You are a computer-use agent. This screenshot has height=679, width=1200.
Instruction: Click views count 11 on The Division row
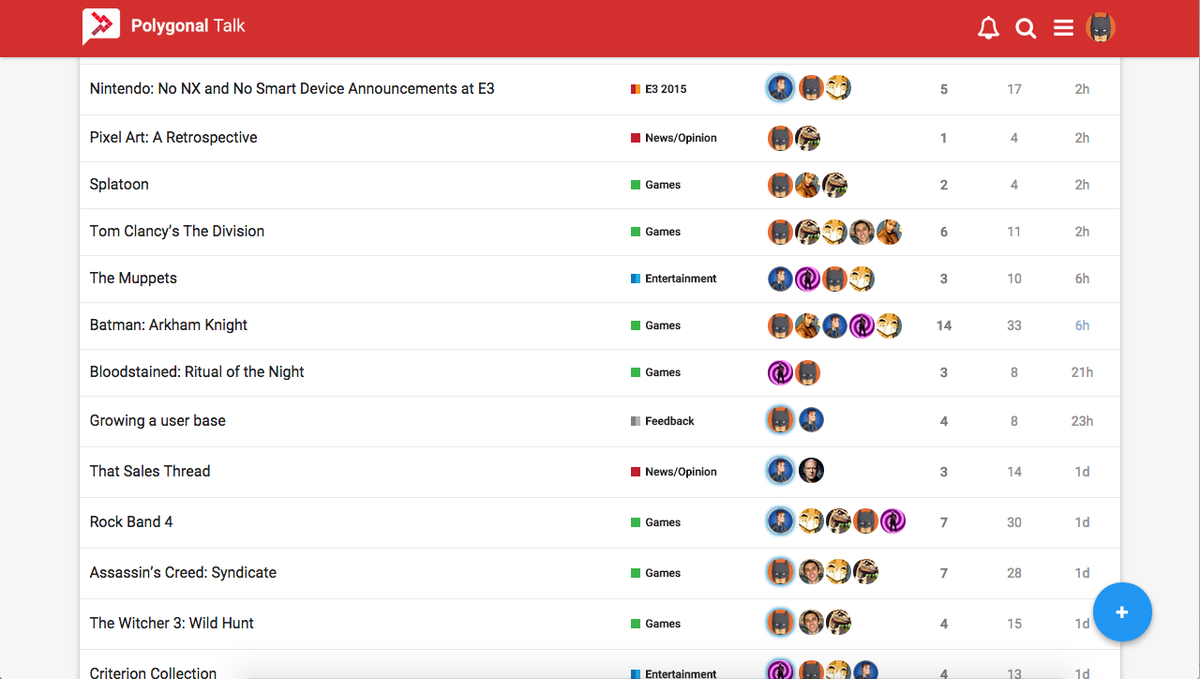1014,232
